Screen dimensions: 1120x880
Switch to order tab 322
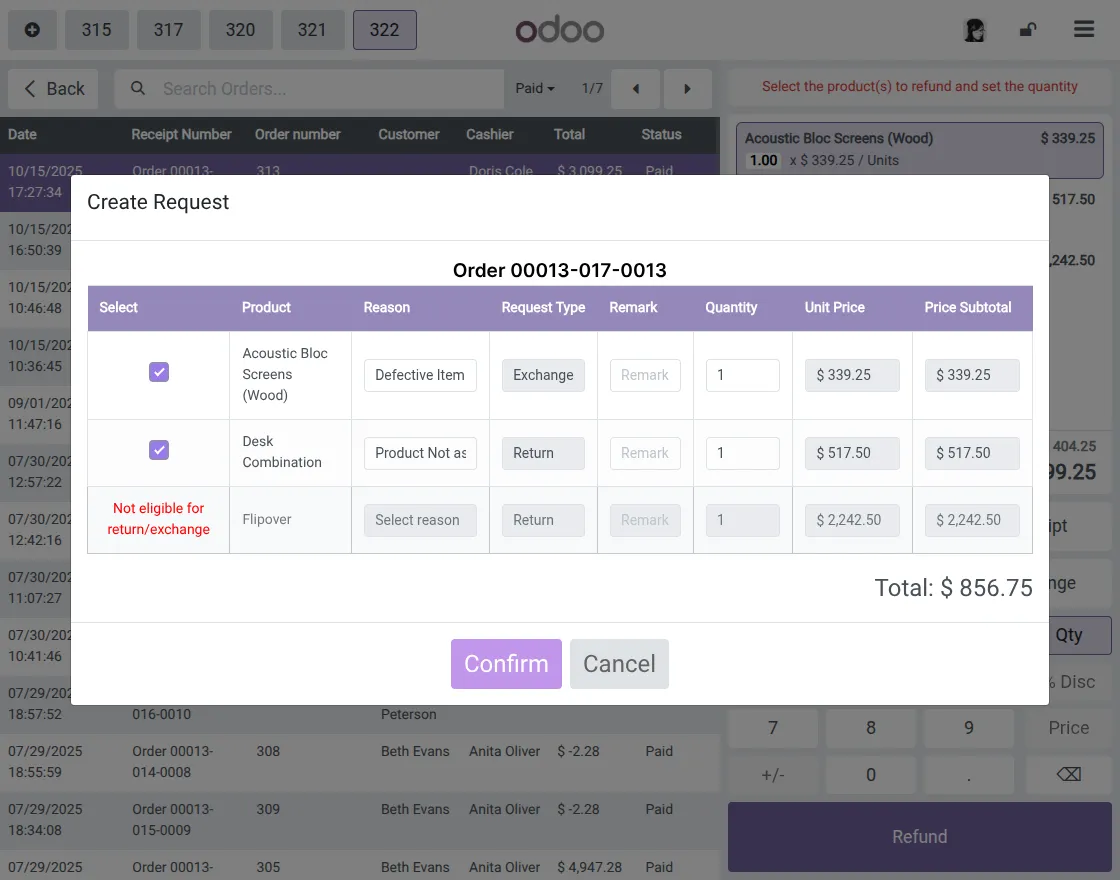tap(384, 30)
